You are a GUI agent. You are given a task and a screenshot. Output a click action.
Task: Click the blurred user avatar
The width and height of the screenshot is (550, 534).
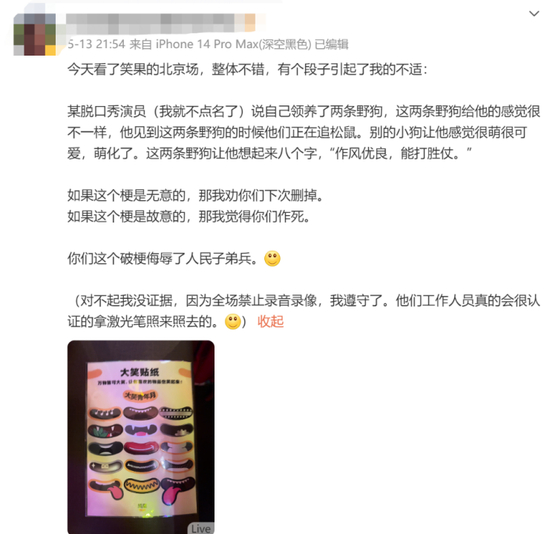tap(34, 34)
